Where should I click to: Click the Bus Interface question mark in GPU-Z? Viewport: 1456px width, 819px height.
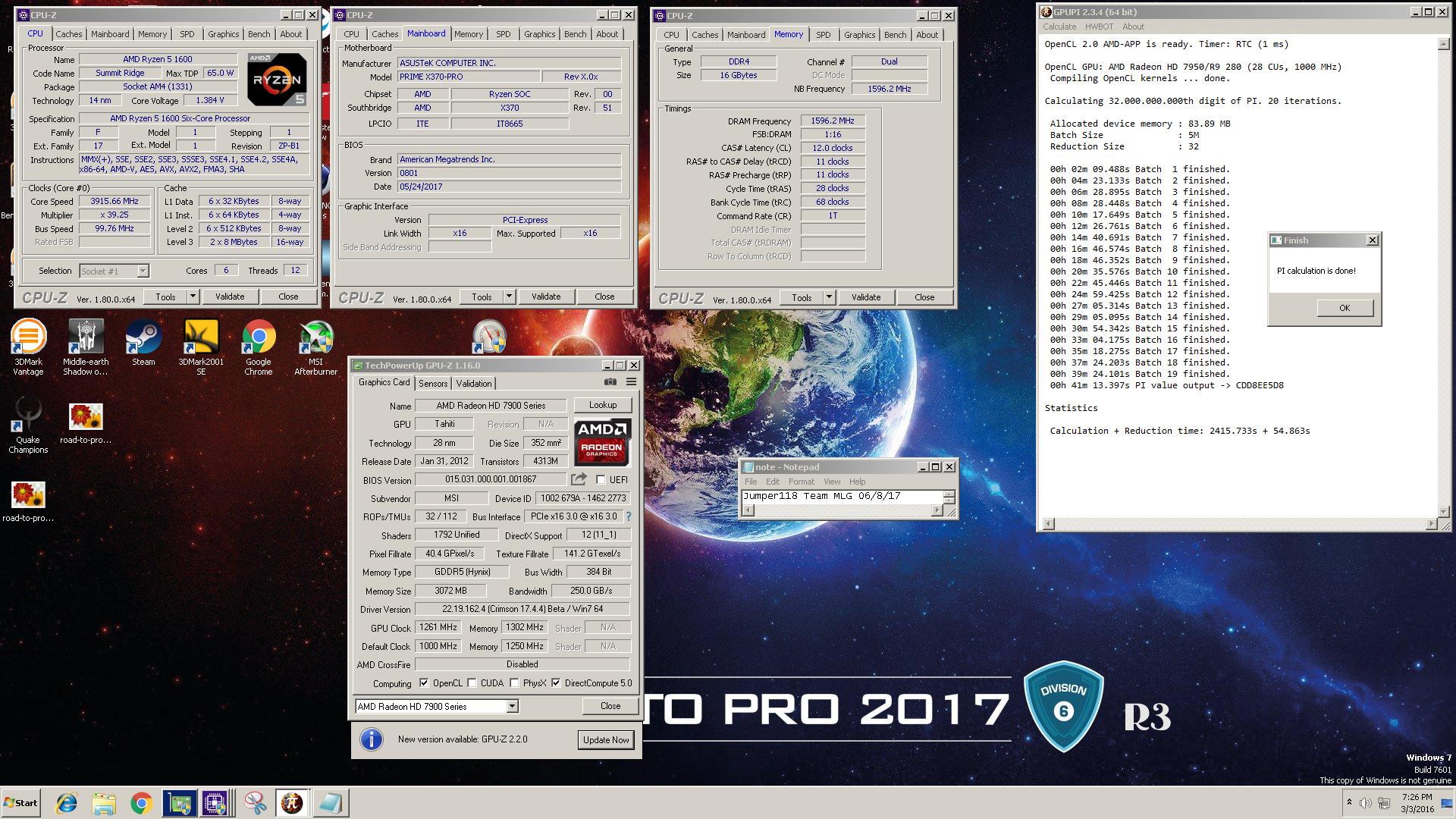pyautogui.click(x=628, y=516)
